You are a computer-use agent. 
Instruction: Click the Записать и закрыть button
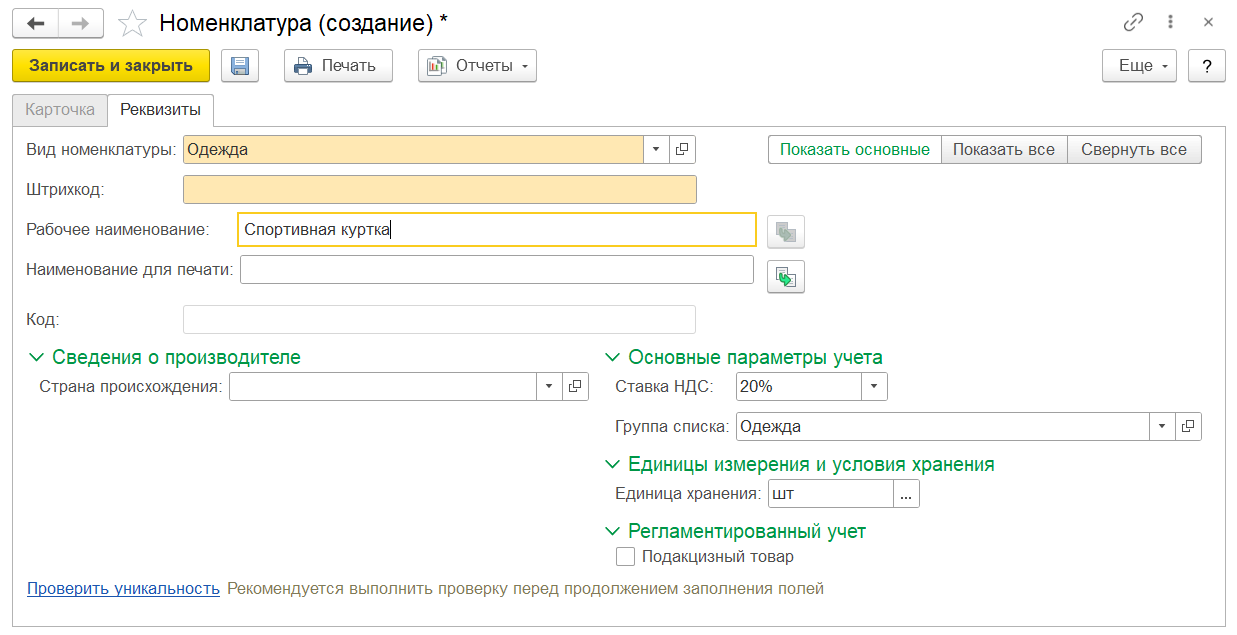coord(111,66)
